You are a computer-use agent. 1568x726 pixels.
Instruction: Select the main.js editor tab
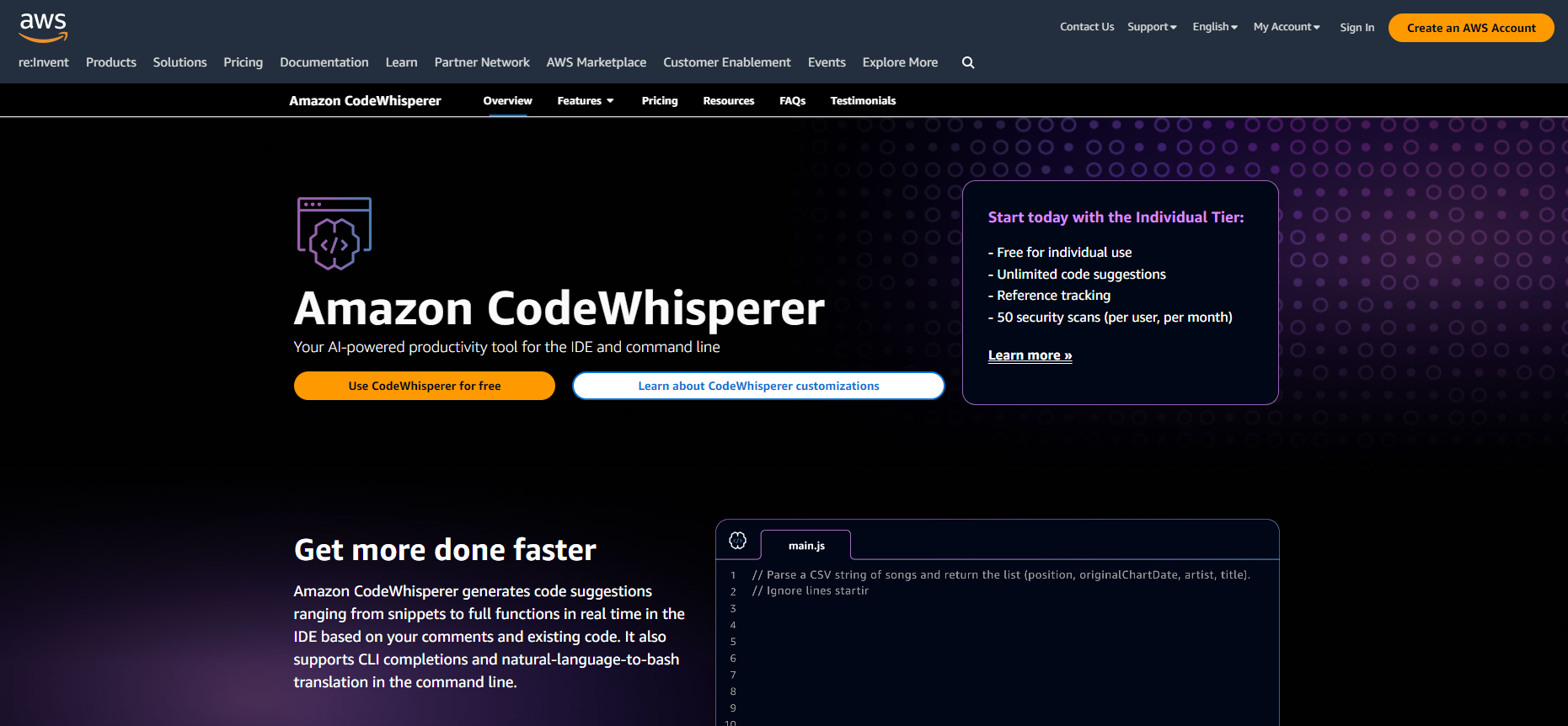click(x=806, y=546)
